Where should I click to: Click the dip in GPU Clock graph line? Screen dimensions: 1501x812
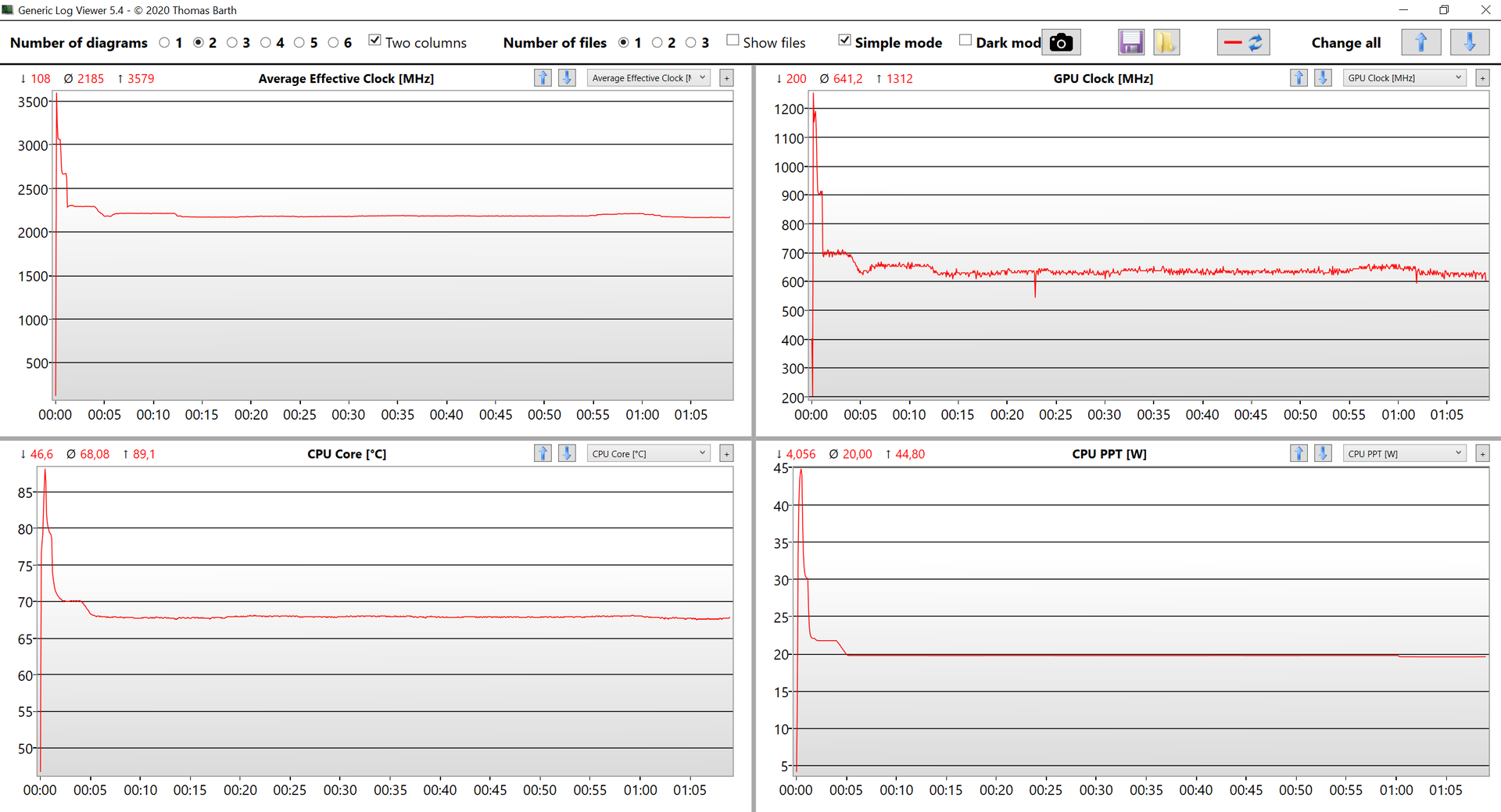[1035, 291]
